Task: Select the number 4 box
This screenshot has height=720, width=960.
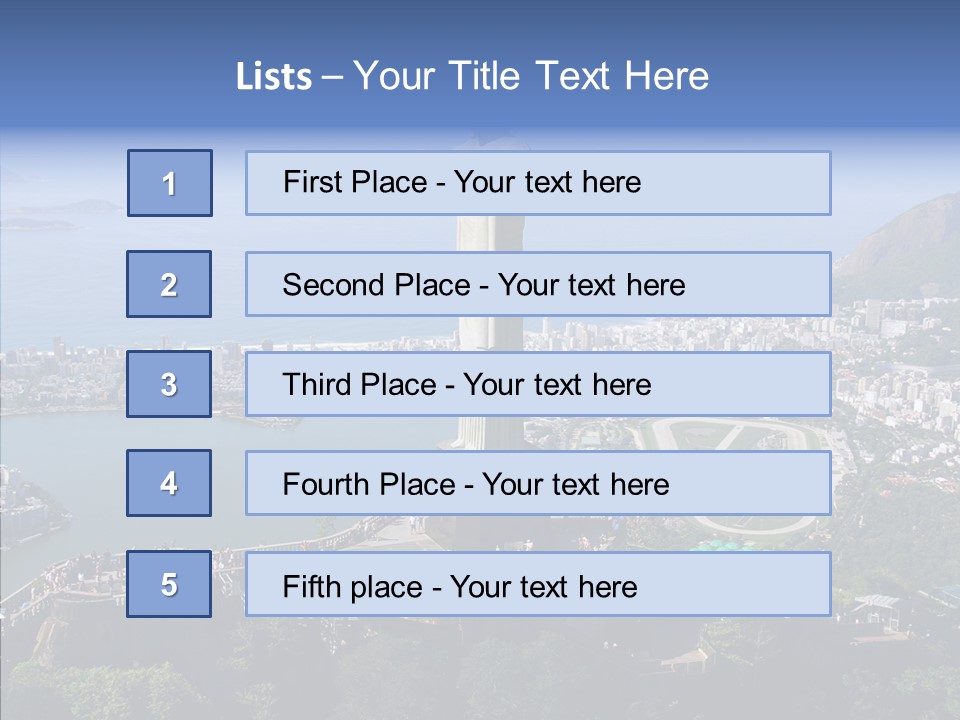Action: [x=169, y=484]
